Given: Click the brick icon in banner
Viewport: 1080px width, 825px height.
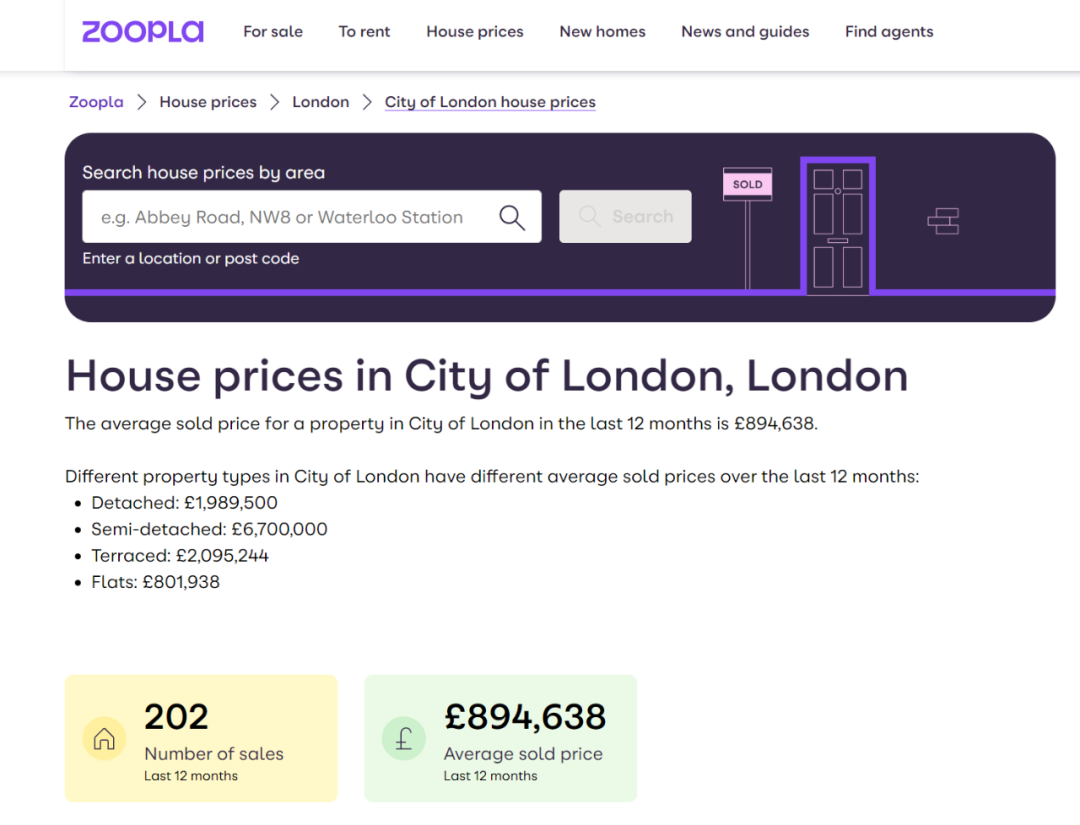Looking at the screenshot, I should pos(943,221).
